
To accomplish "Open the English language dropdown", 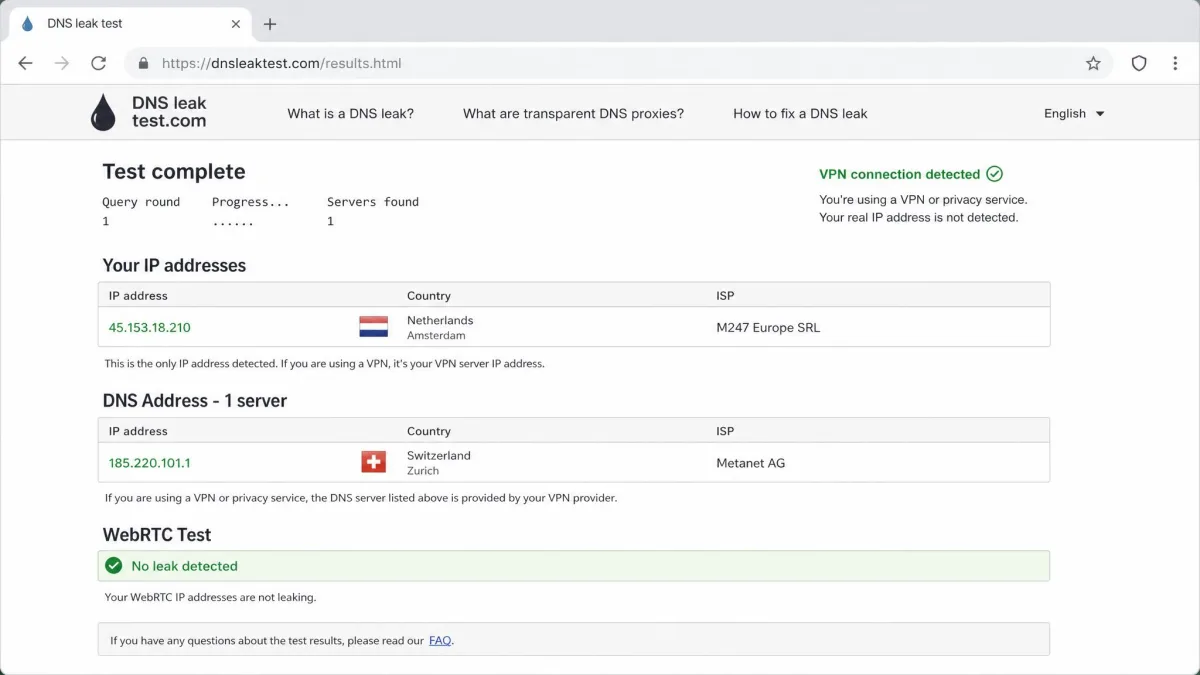I will pyautogui.click(x=1074, y=114).
